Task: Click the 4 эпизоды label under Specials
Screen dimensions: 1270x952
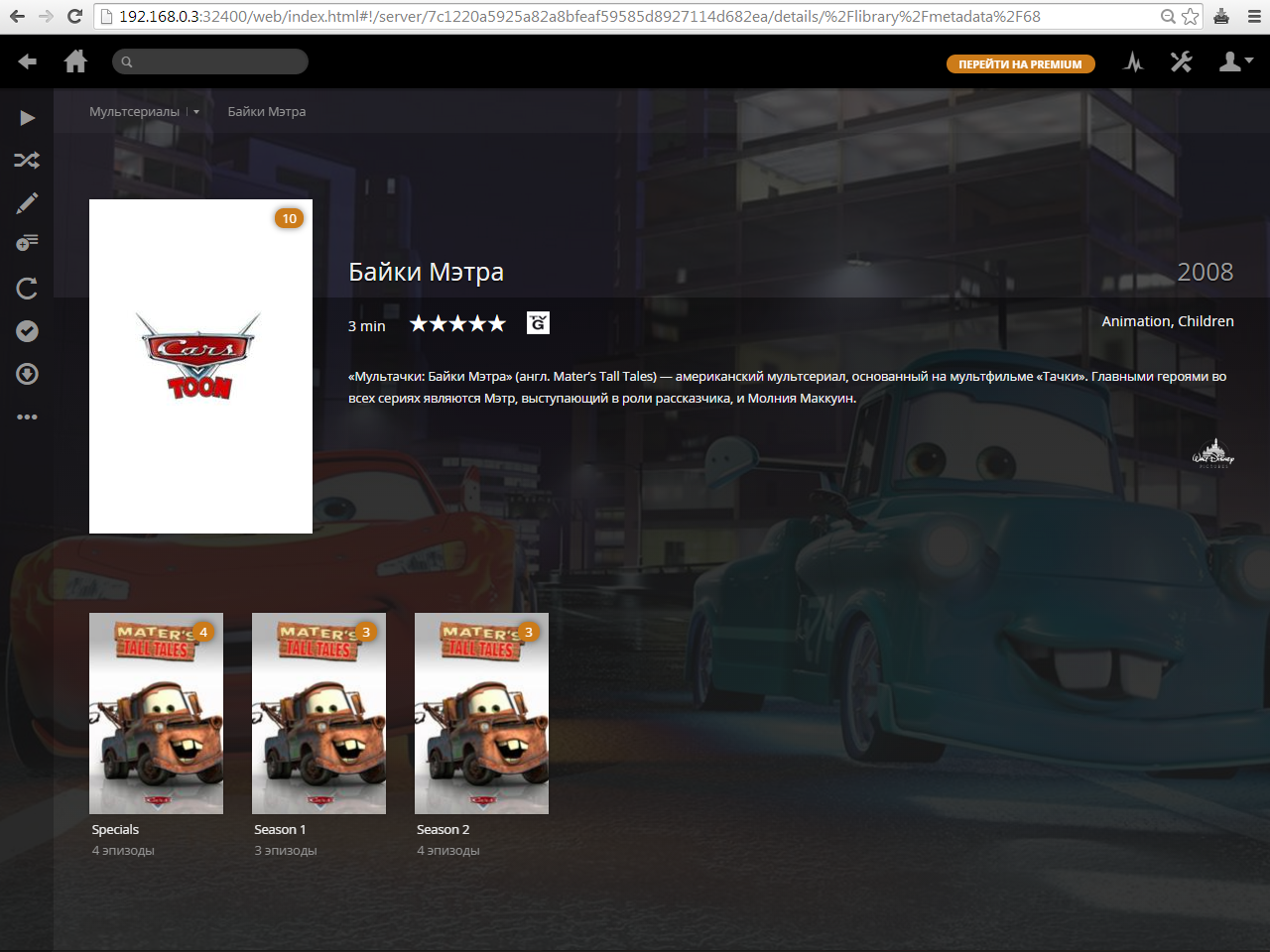Action: pyautogui.click(x=123, y=851)
